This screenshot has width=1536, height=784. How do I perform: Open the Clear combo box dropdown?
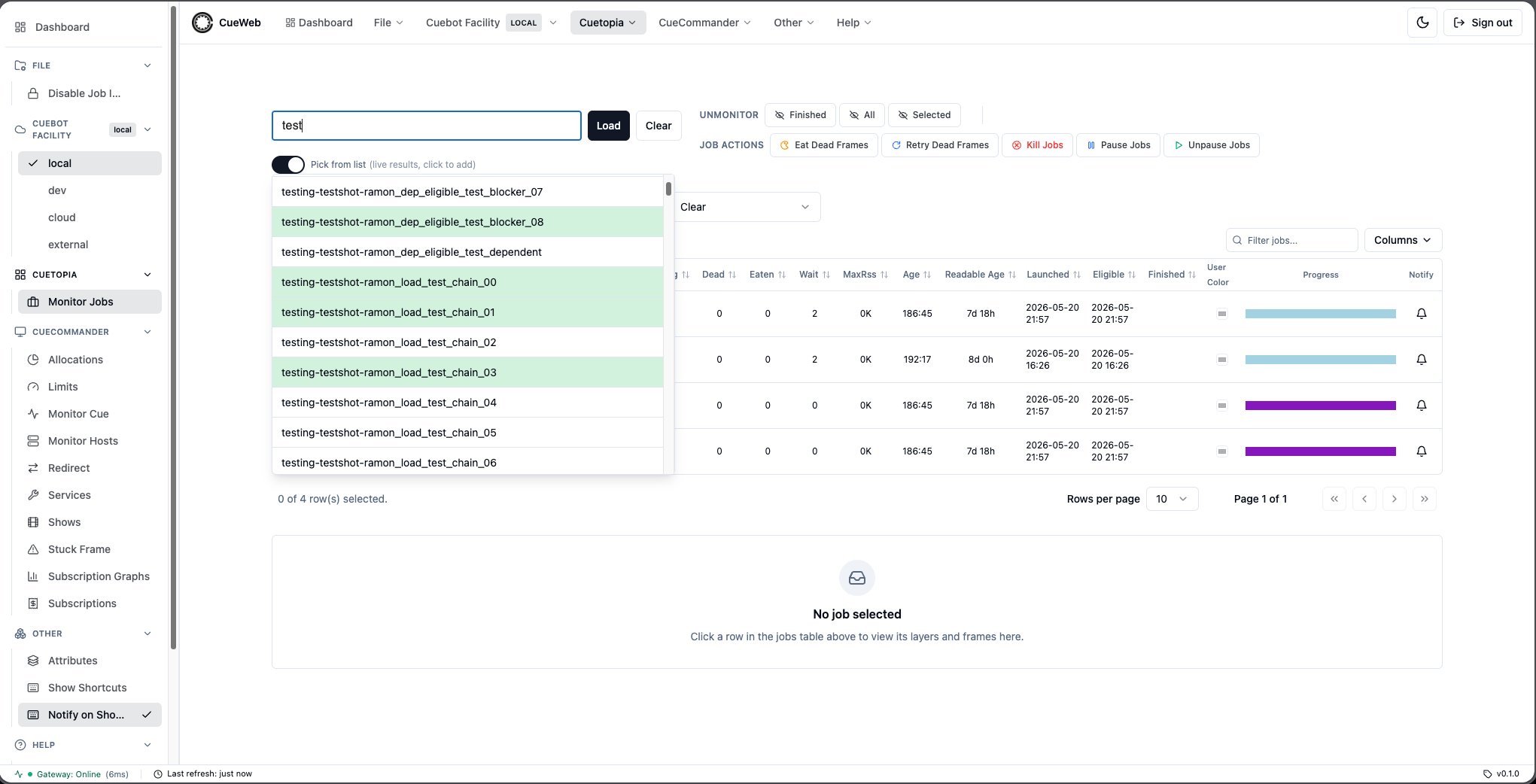pos(746,207)
